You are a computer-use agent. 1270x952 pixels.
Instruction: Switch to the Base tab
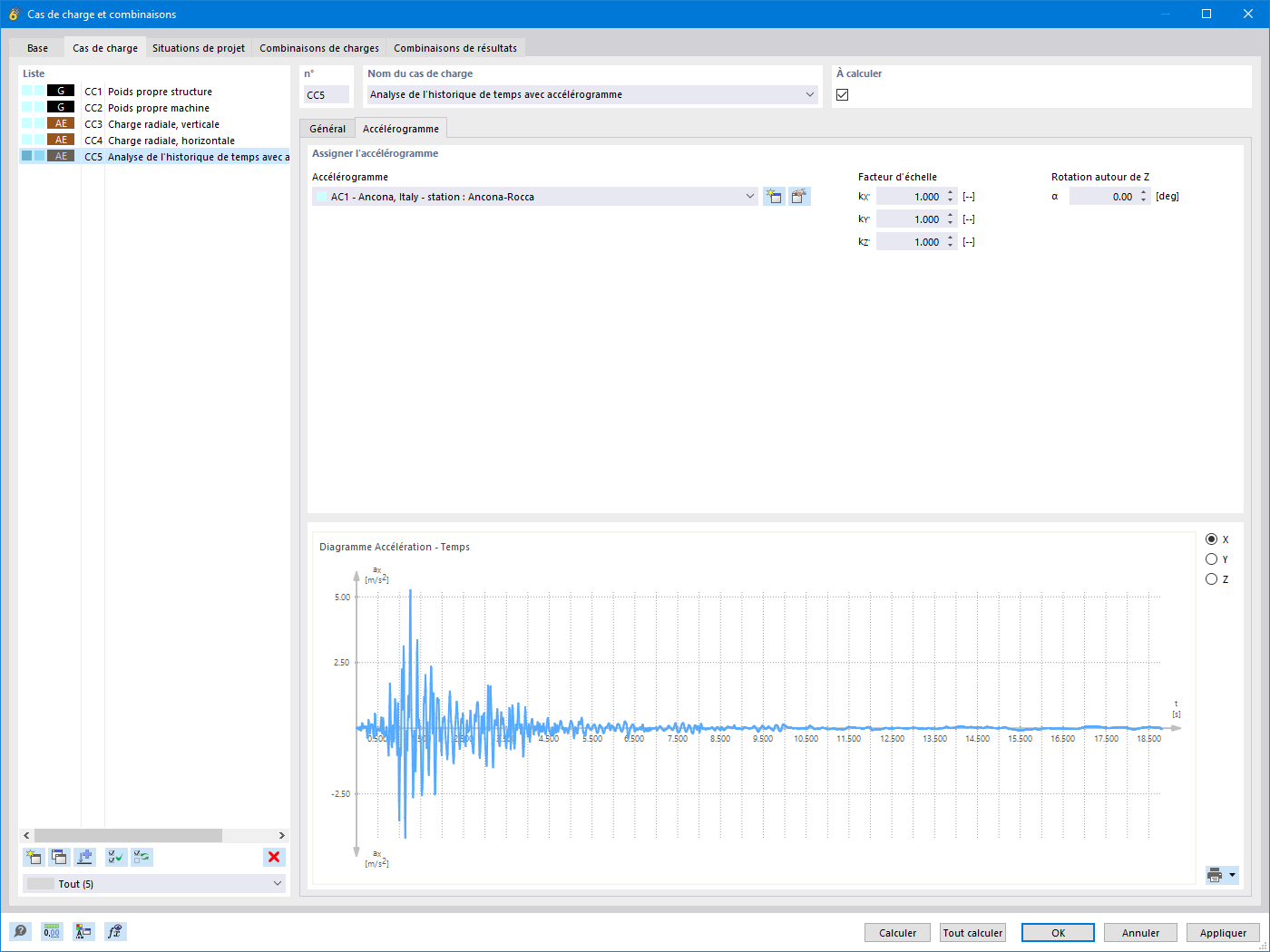(x=37, y=48)
